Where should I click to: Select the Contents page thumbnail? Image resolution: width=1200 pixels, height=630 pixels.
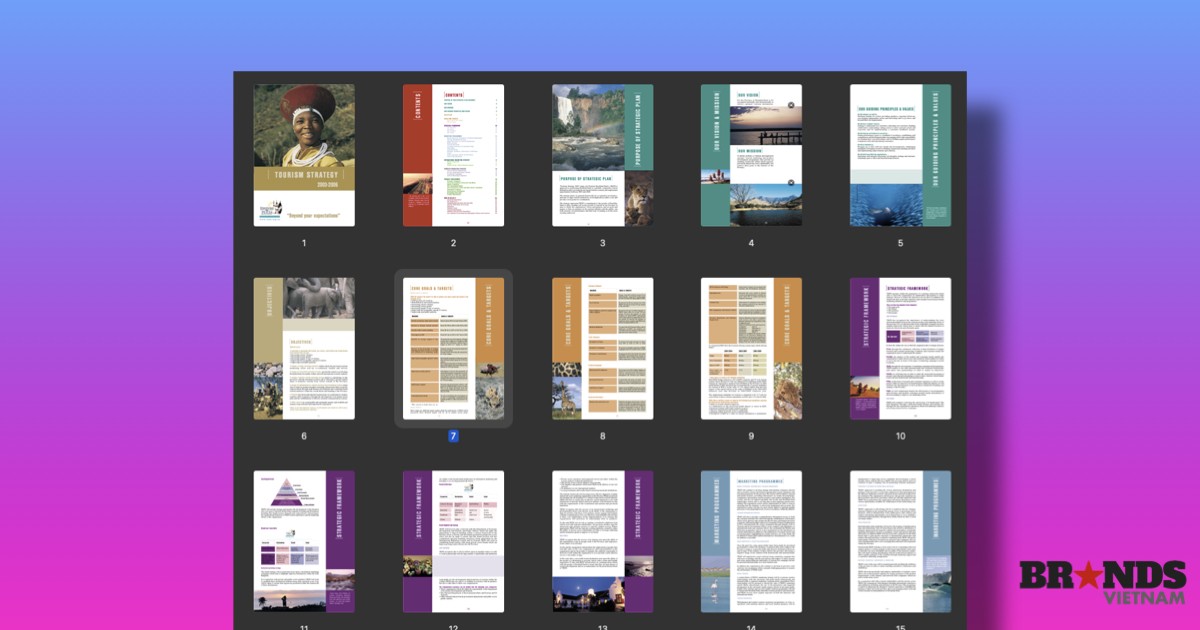coord(453,155)
